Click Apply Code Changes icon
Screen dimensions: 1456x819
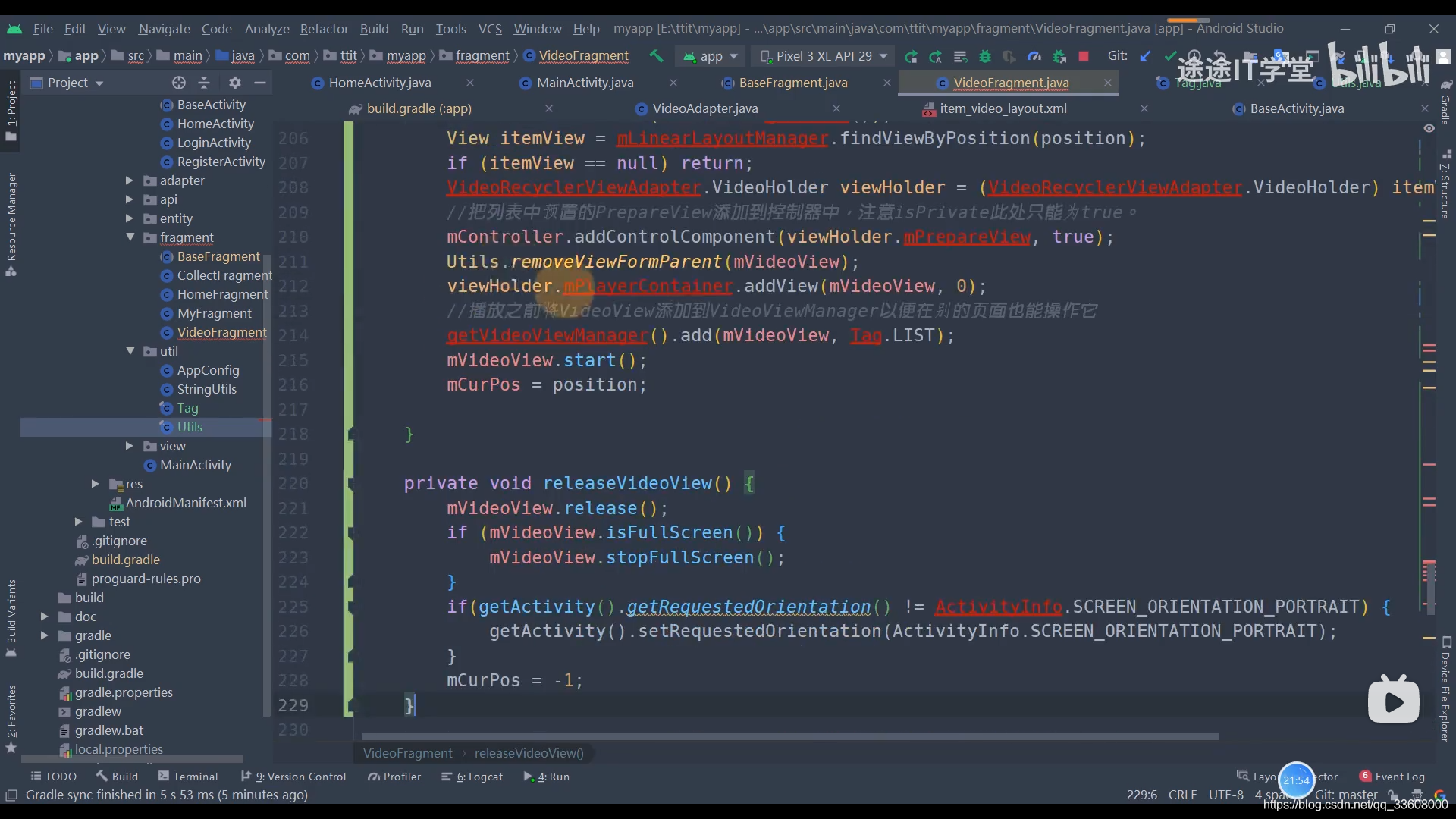click(x=935, y=56)
